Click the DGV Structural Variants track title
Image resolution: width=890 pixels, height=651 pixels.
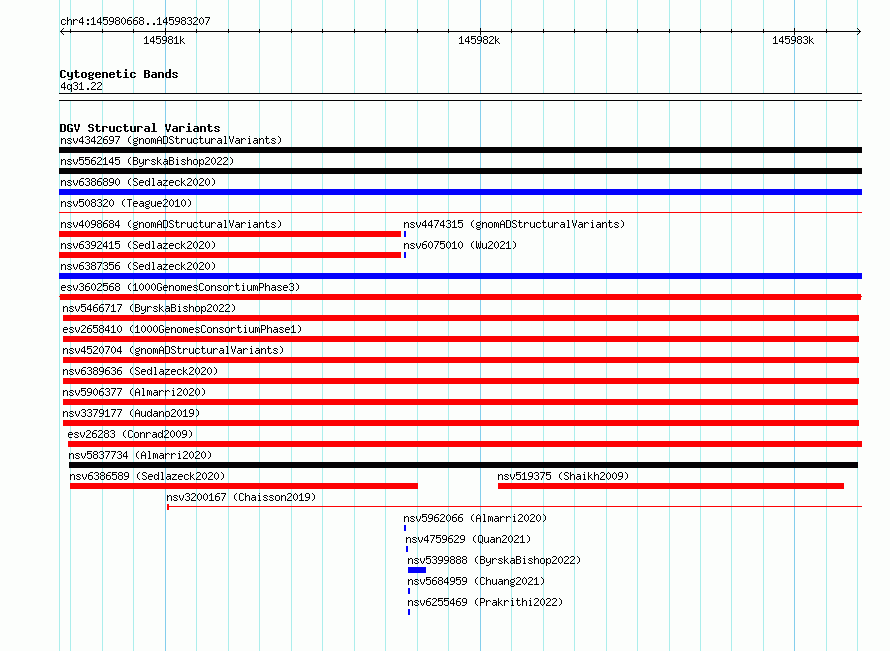140,128
